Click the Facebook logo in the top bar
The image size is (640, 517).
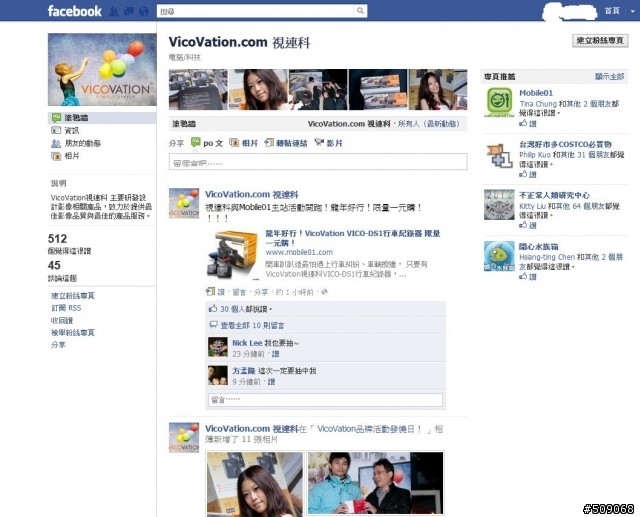(74, 11)
